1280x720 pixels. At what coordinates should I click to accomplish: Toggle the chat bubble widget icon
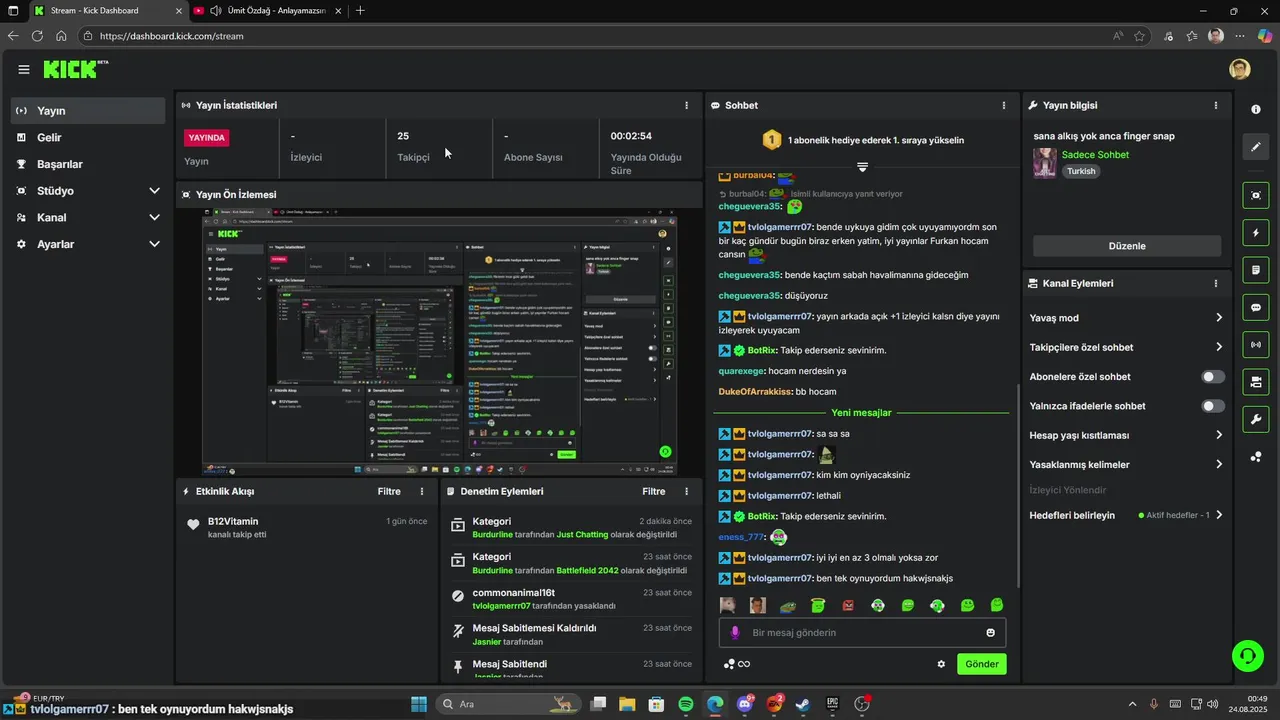pyautogui.click(x=1256, y=307)
